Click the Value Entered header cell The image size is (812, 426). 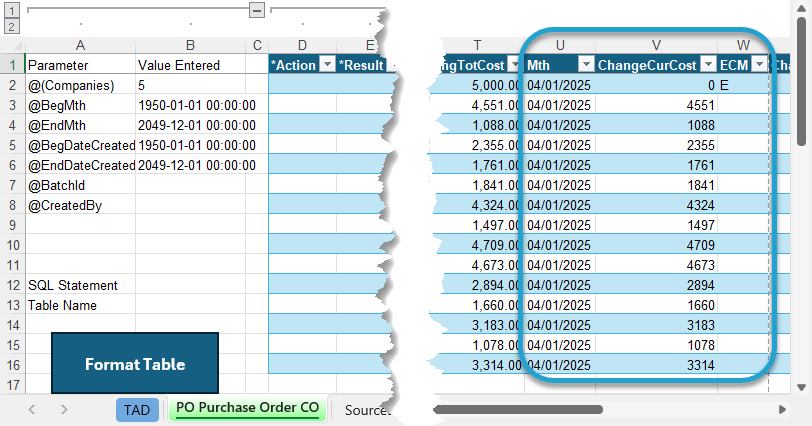[190, 65]
